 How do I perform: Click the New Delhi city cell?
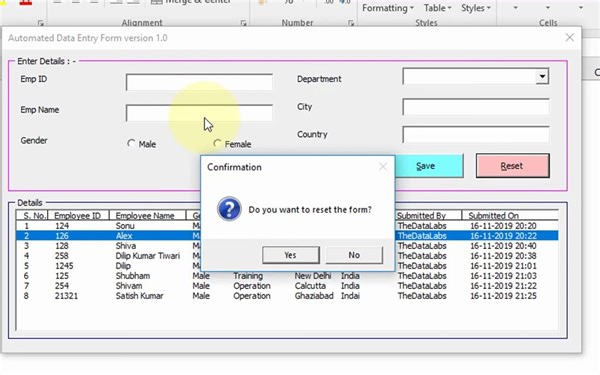(x=313, y=276)
